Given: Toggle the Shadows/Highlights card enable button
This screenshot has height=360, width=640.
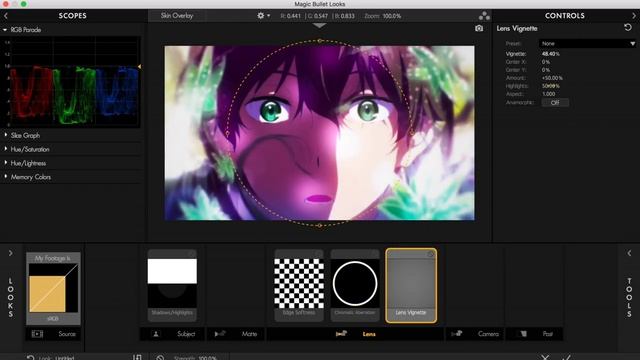Looking at the screenshot, I should (191, 254).
